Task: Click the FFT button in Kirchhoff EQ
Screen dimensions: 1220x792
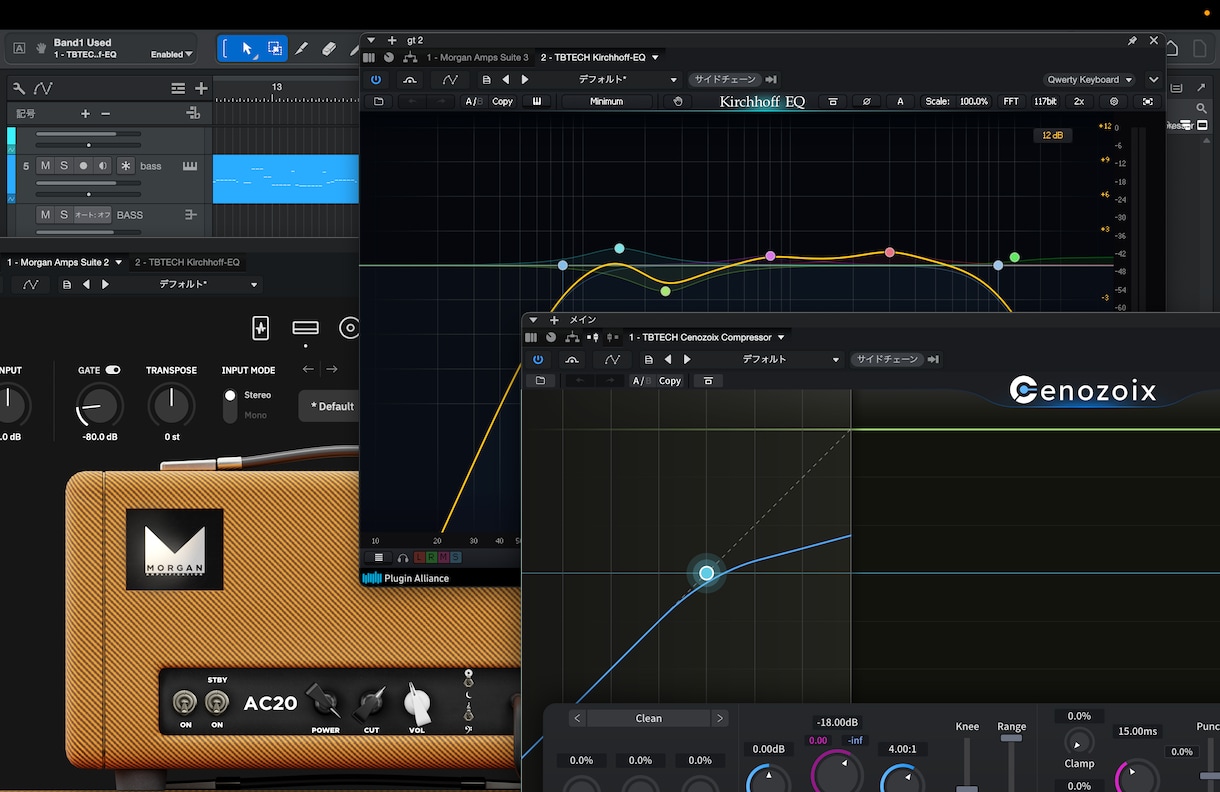Action: point(1011,101)
